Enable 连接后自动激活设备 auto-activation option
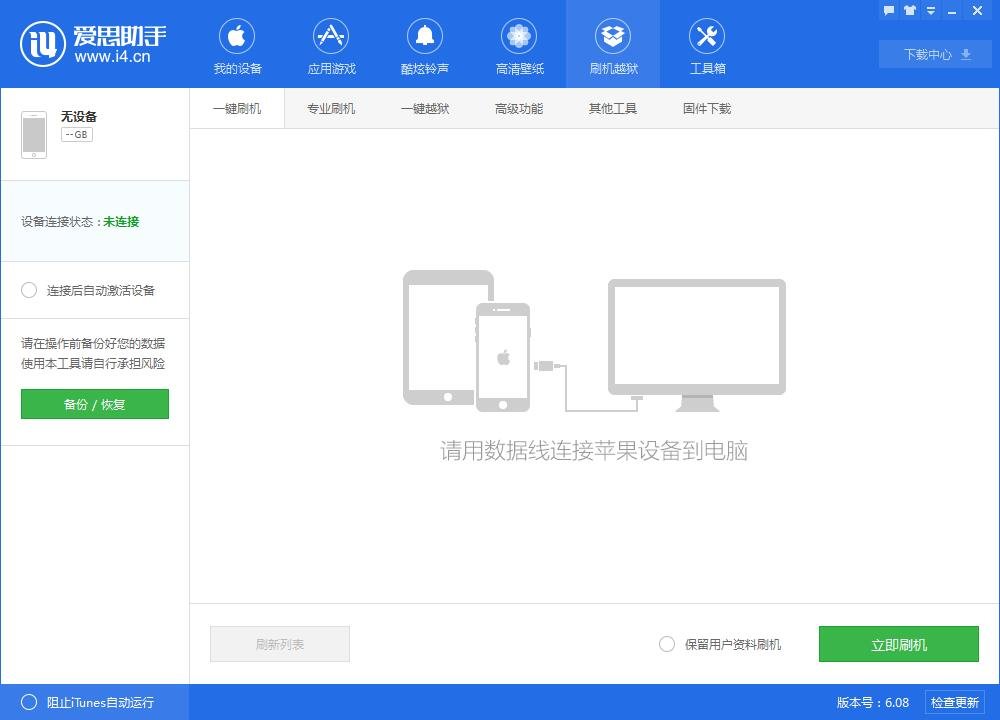 click(29, 290)
